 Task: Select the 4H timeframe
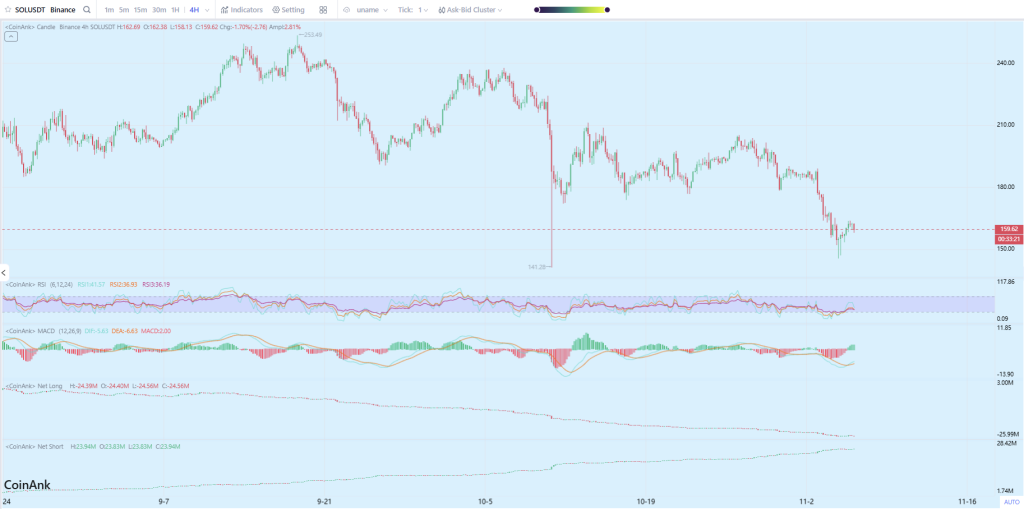tap(194, 9)
